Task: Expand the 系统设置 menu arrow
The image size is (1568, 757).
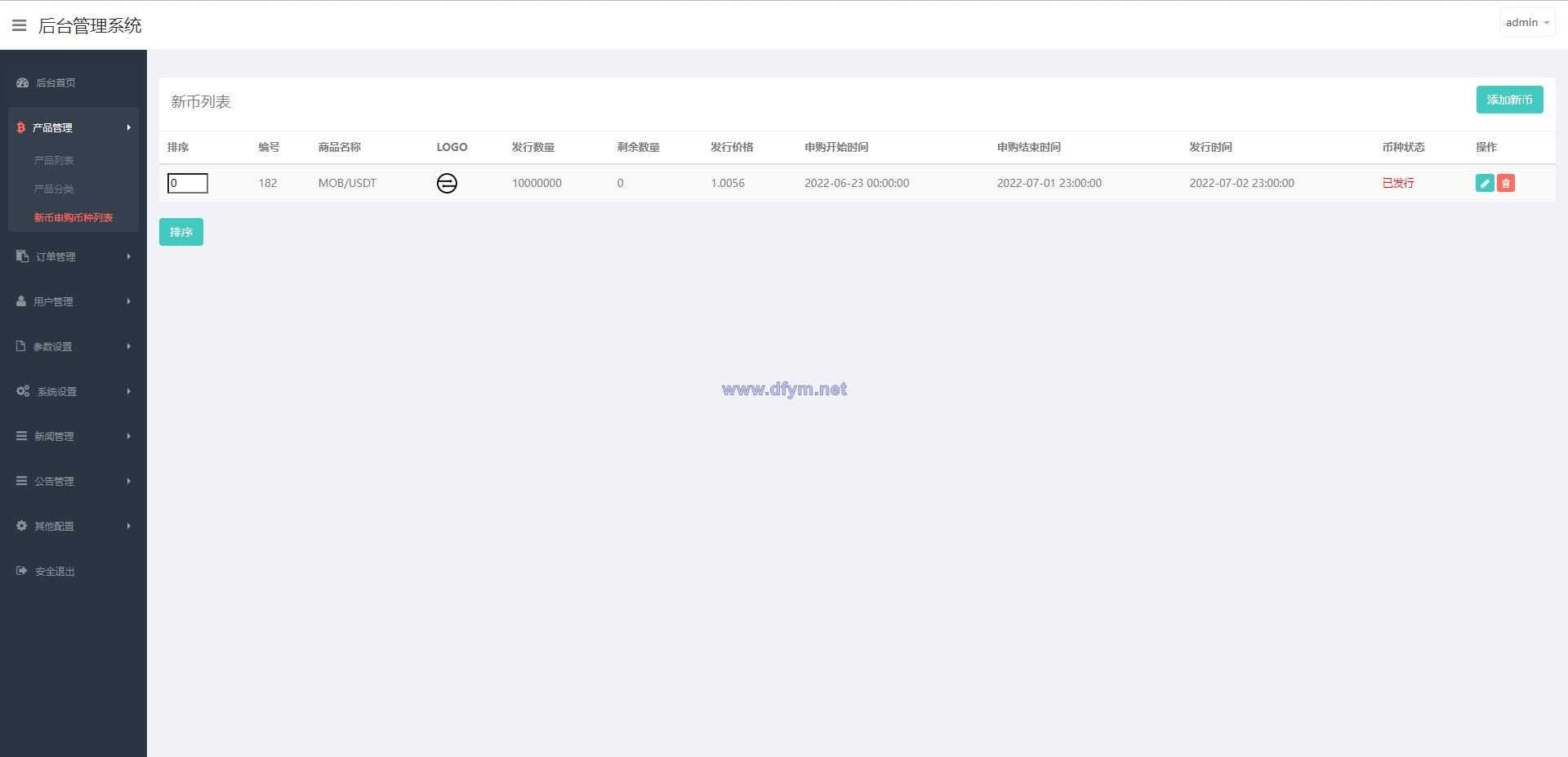Action: tap(129, 391)
